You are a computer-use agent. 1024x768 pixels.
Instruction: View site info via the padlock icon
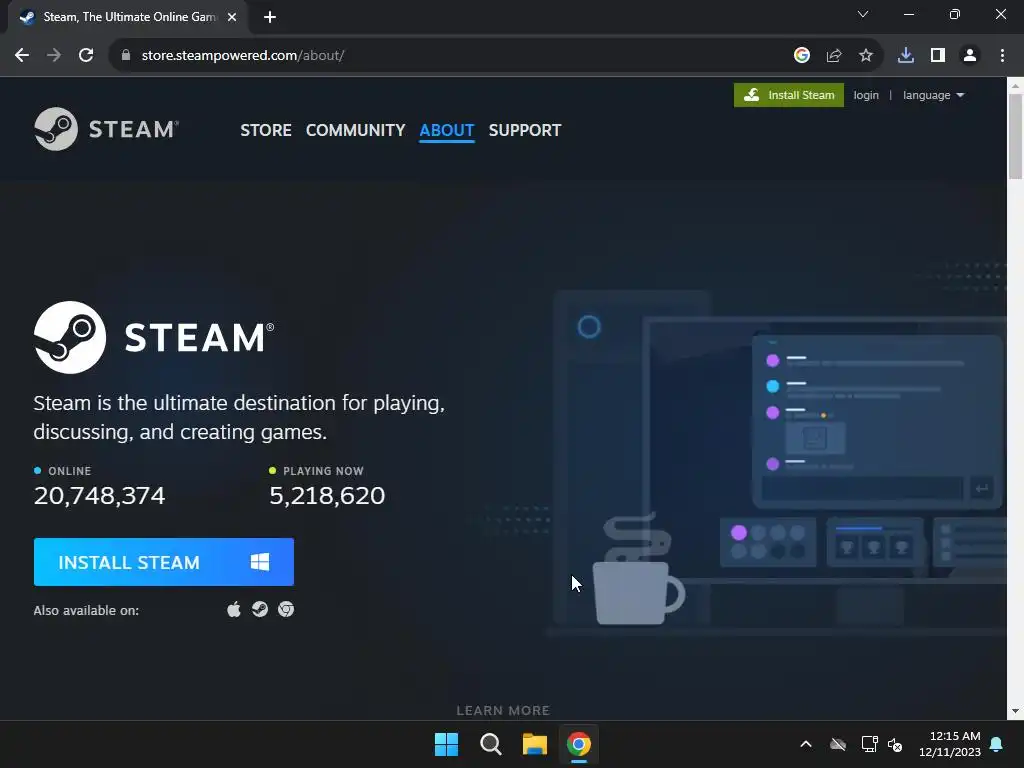(125, 56)
